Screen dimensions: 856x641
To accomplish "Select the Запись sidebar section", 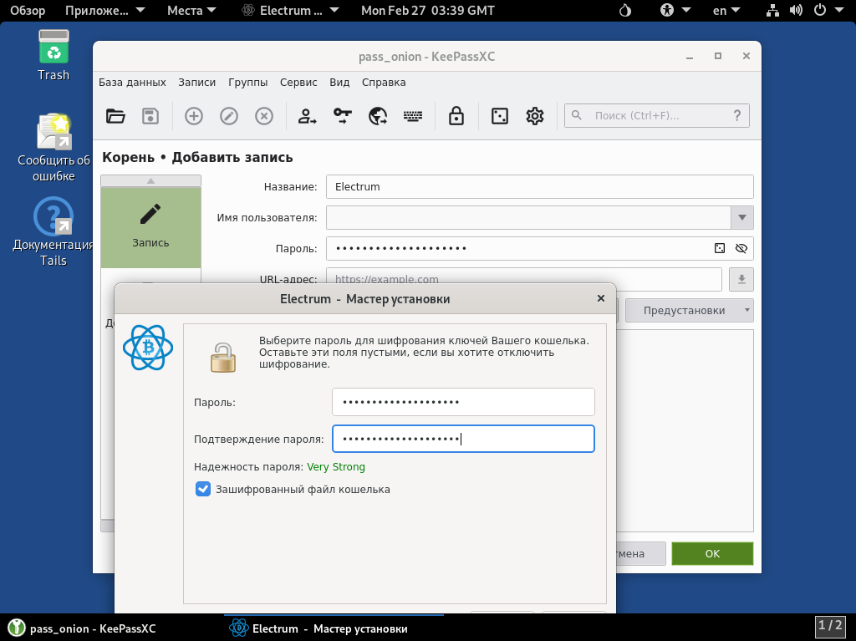I will tap(151, 227).
